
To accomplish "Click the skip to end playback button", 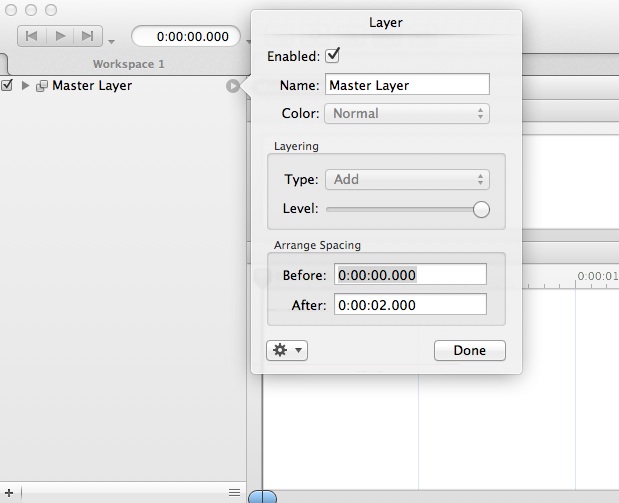I will pos(88,36).
